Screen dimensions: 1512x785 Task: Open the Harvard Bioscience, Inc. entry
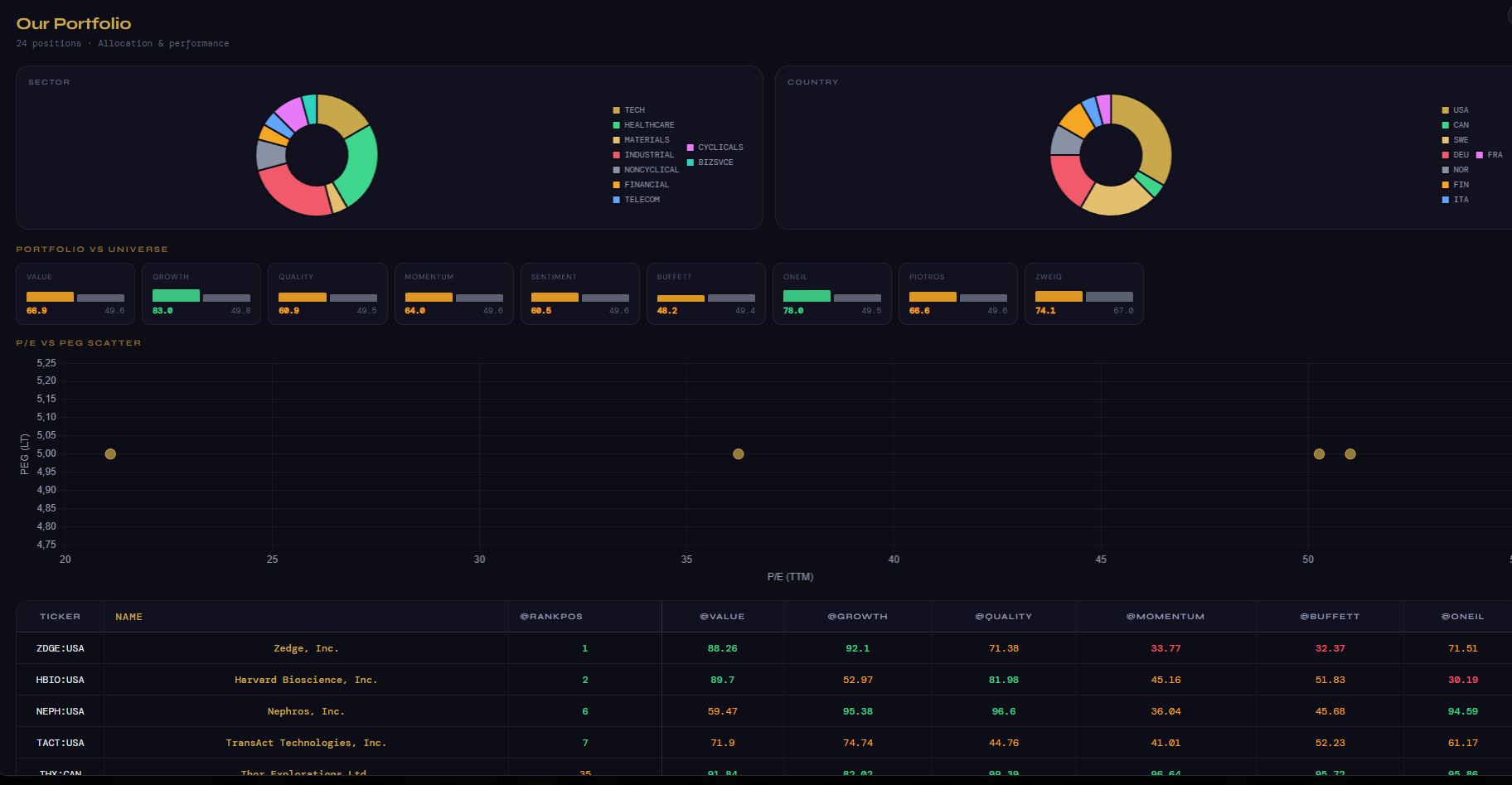pyautogui.click(x=306, y=680)
